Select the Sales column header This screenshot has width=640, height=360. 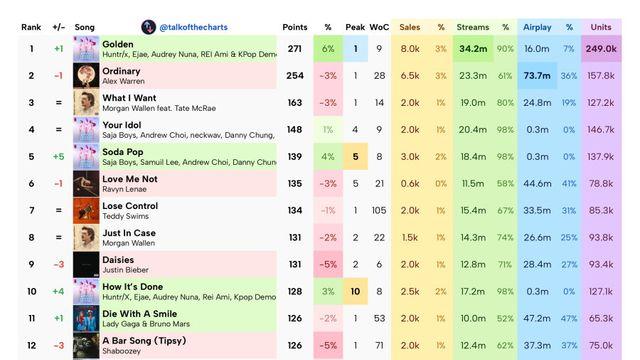[410, 27]
